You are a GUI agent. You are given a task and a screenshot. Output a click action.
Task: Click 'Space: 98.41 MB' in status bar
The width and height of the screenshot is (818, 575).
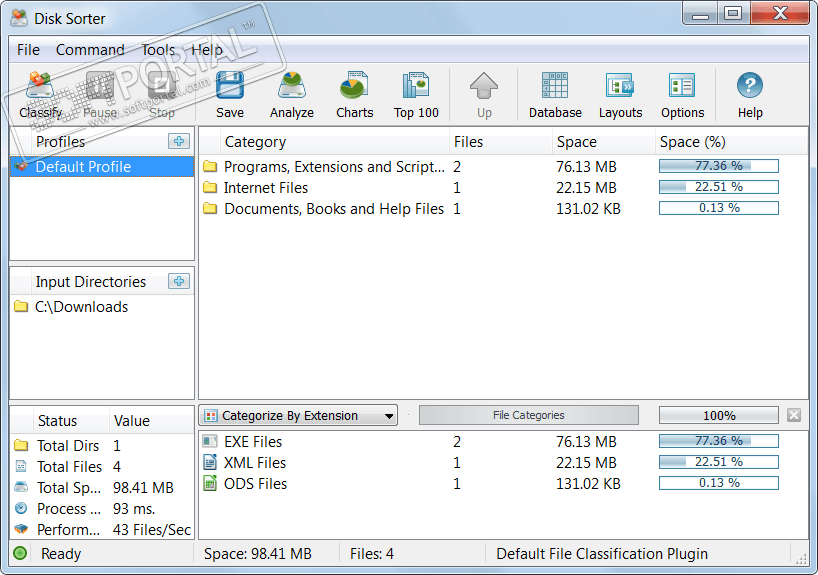258,554
